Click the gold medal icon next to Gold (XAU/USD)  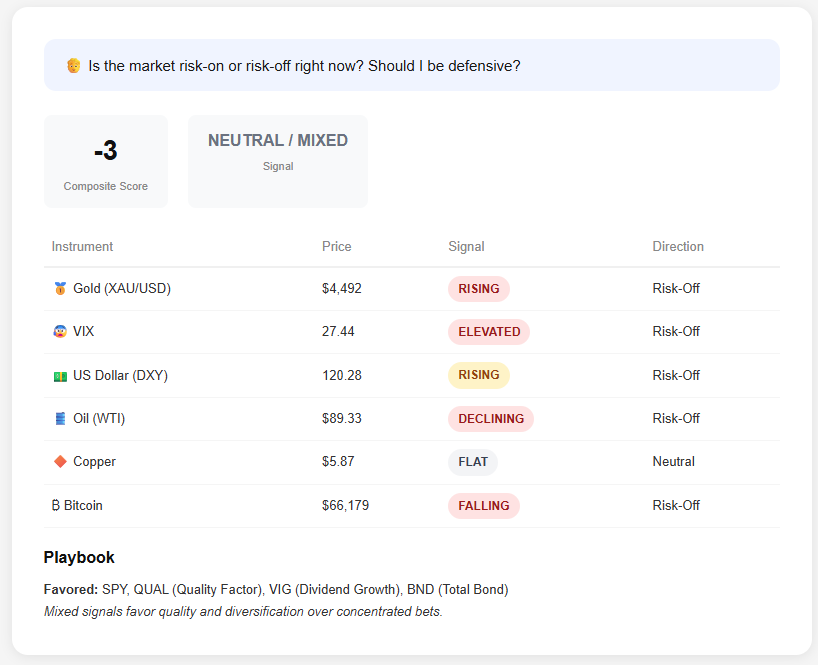point(60,288)
